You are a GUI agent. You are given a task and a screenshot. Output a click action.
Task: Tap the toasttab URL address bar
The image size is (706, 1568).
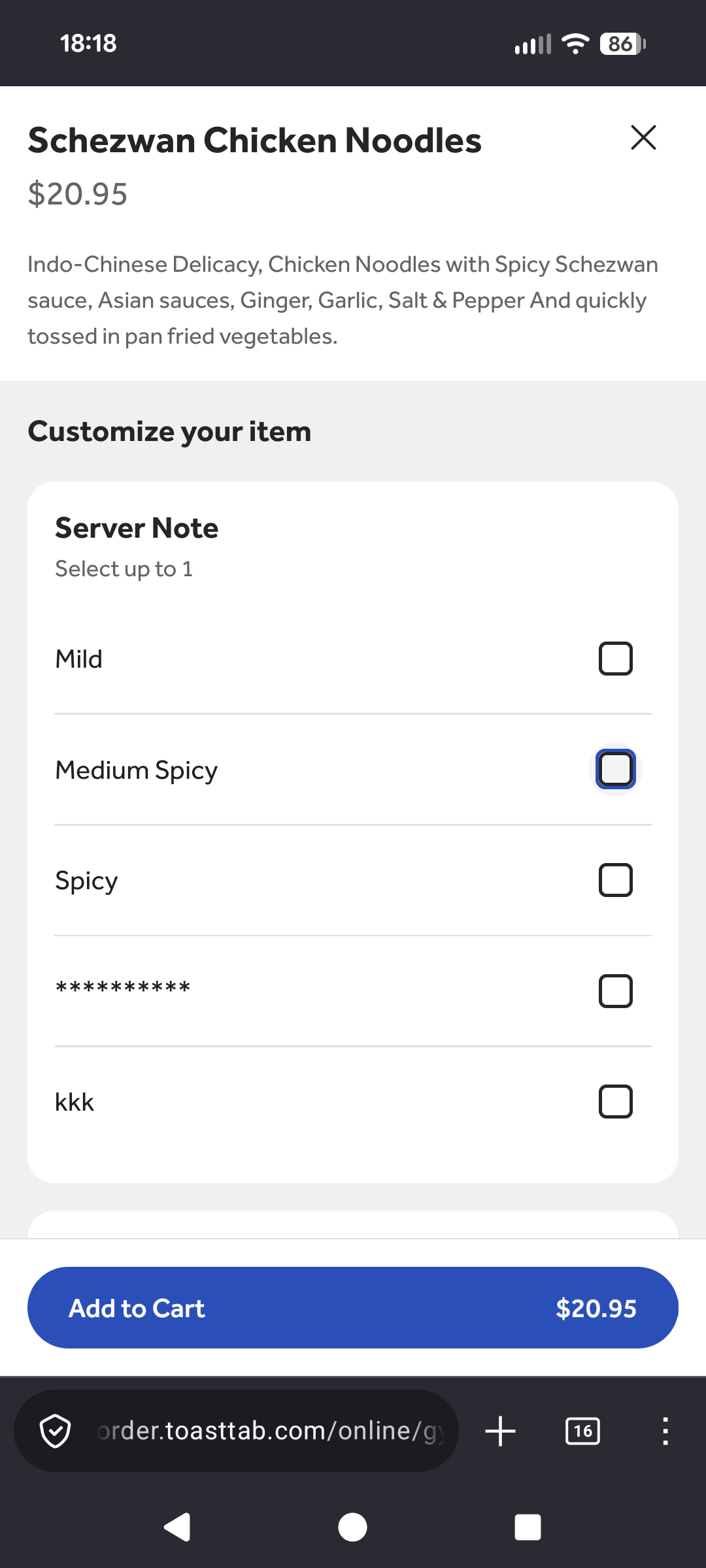tap(268, 1431)
